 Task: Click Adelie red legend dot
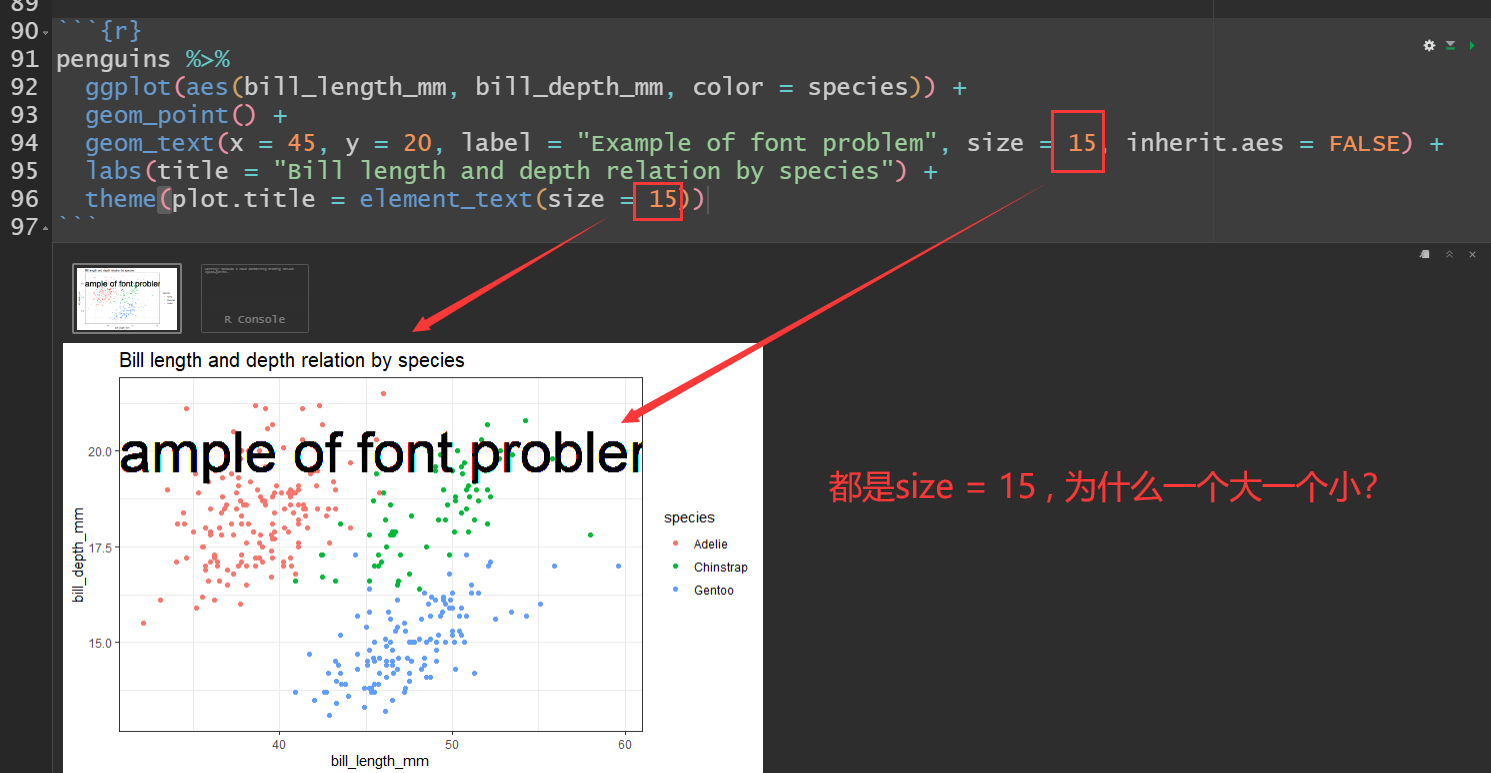[675, 544]
